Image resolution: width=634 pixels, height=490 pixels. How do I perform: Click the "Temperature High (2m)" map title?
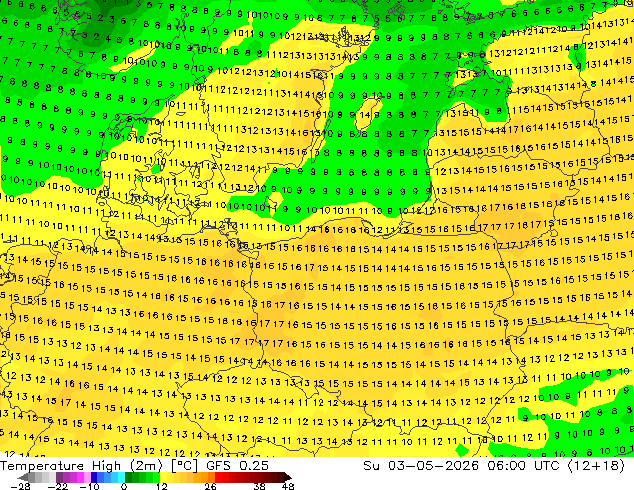point(81,466)
